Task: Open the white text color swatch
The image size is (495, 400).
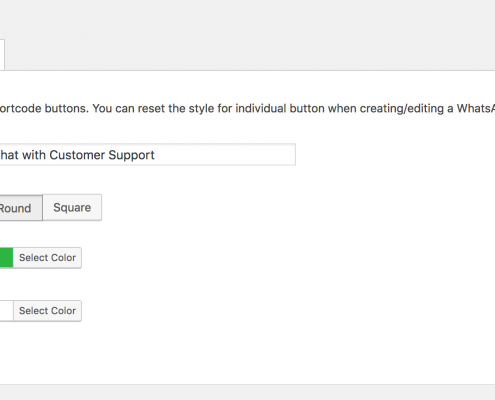Action: click(6, 311)
